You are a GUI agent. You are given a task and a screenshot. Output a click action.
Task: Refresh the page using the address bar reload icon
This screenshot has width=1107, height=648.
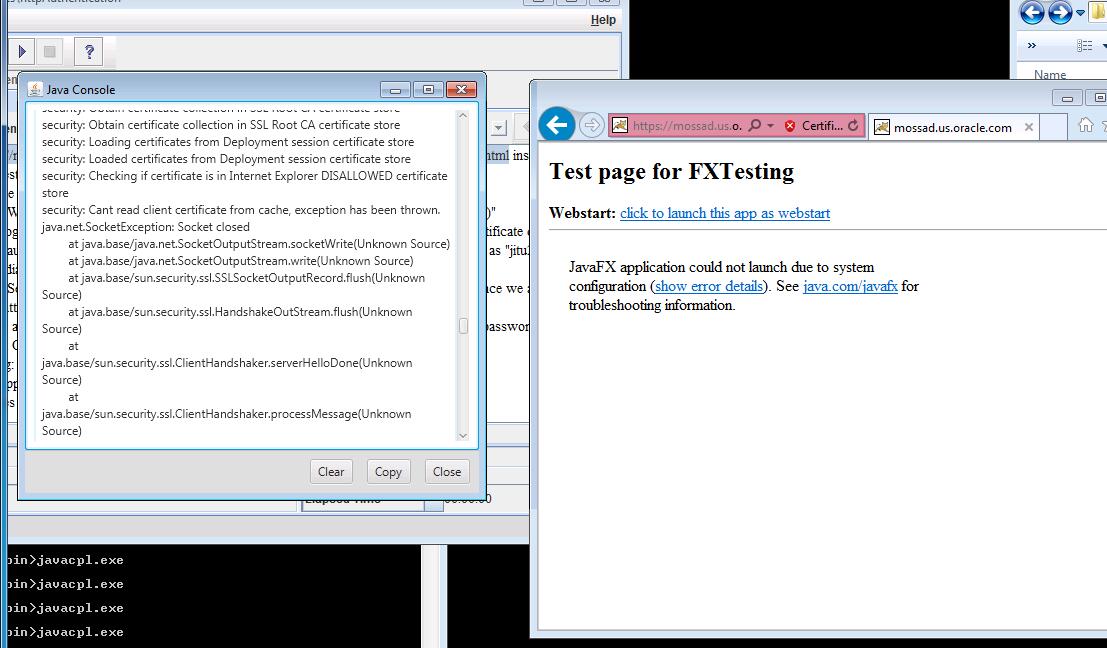click(853, 126)
